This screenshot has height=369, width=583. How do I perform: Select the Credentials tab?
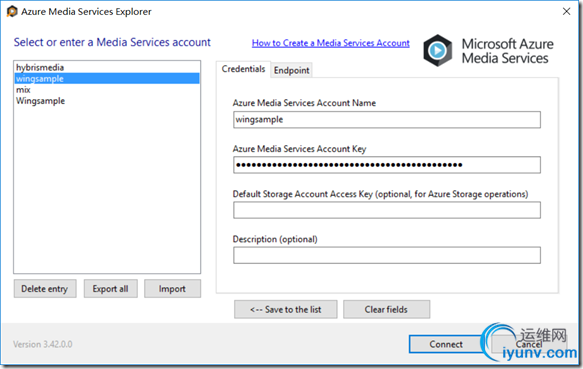243,69
